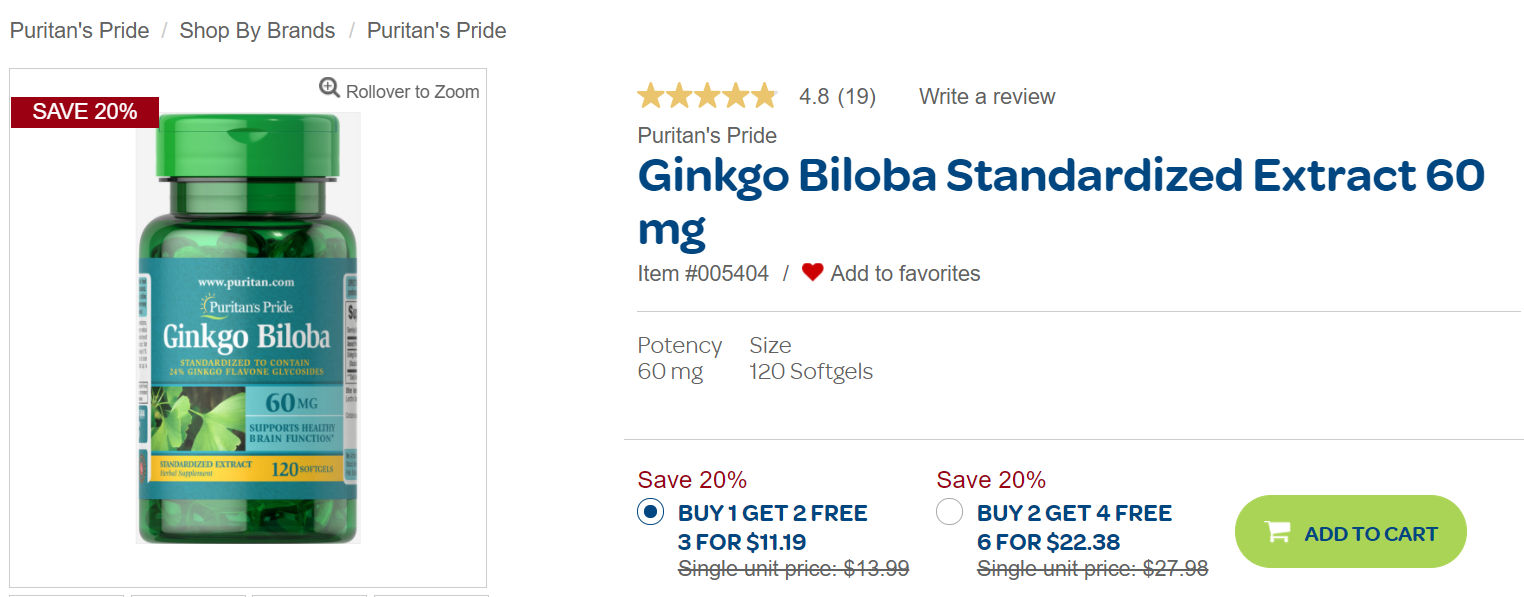Image resolution: width=1524 pixels, height=597 pixels.
Task: Select the Buy 2 Get 4 Free option
Action: point(949,512)
